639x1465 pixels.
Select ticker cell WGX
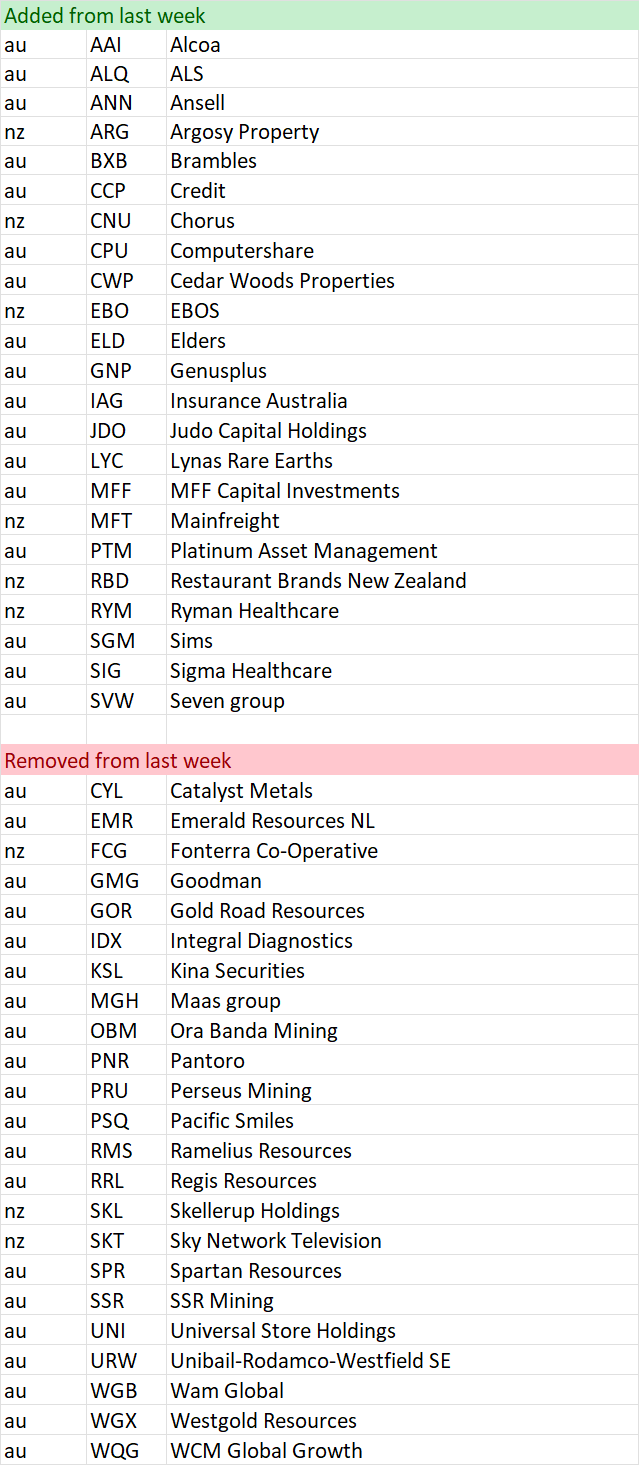pyautogui.click(x=126, y=1420)
